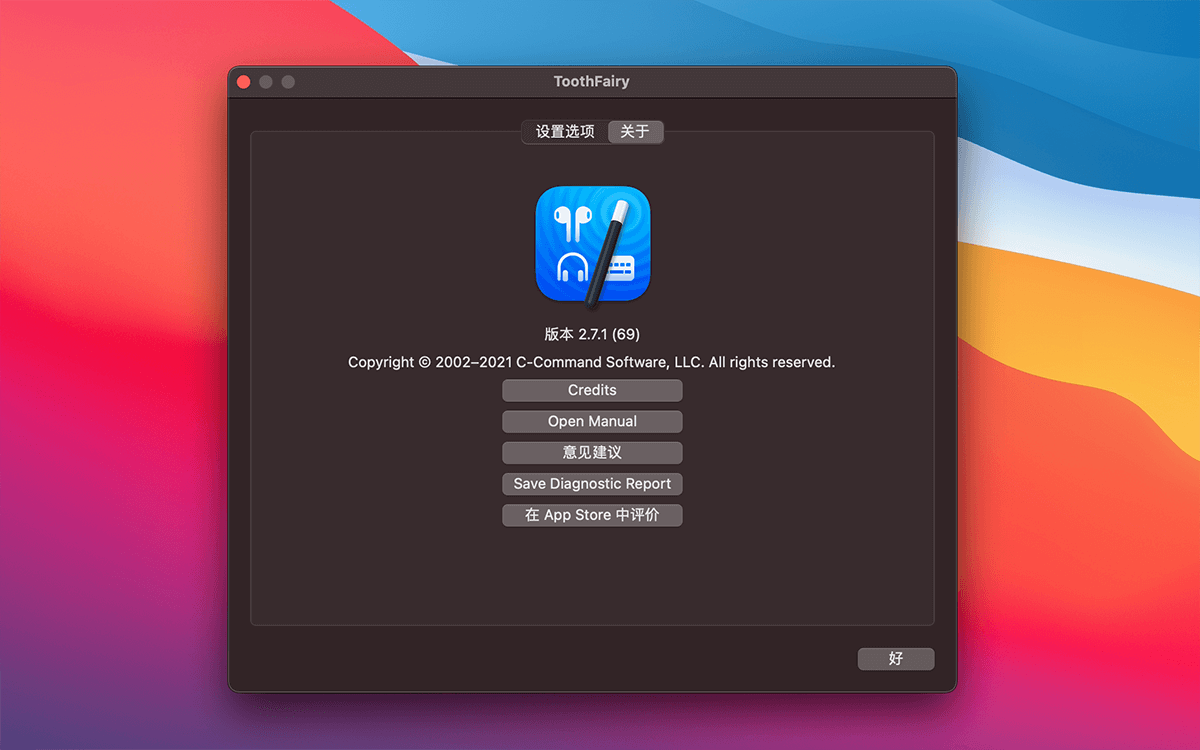Click Save Diagnostic Report
Screen dimensions: 1200x750
click(592, 484)
